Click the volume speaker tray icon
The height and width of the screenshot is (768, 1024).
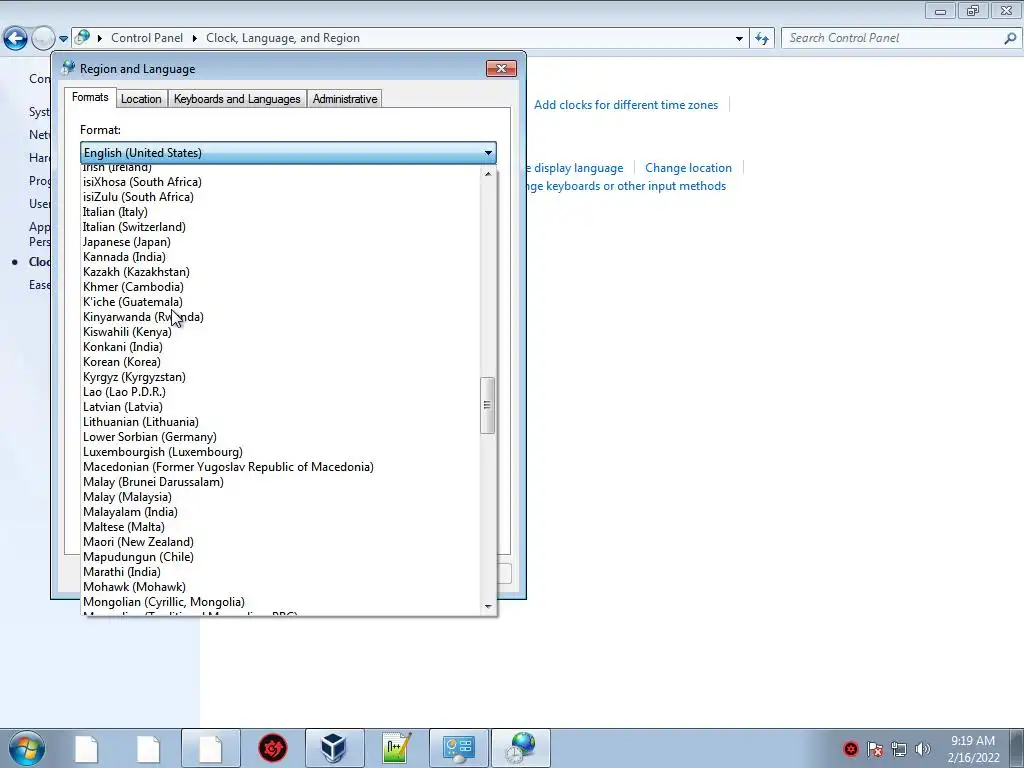[x=923, y=749]
